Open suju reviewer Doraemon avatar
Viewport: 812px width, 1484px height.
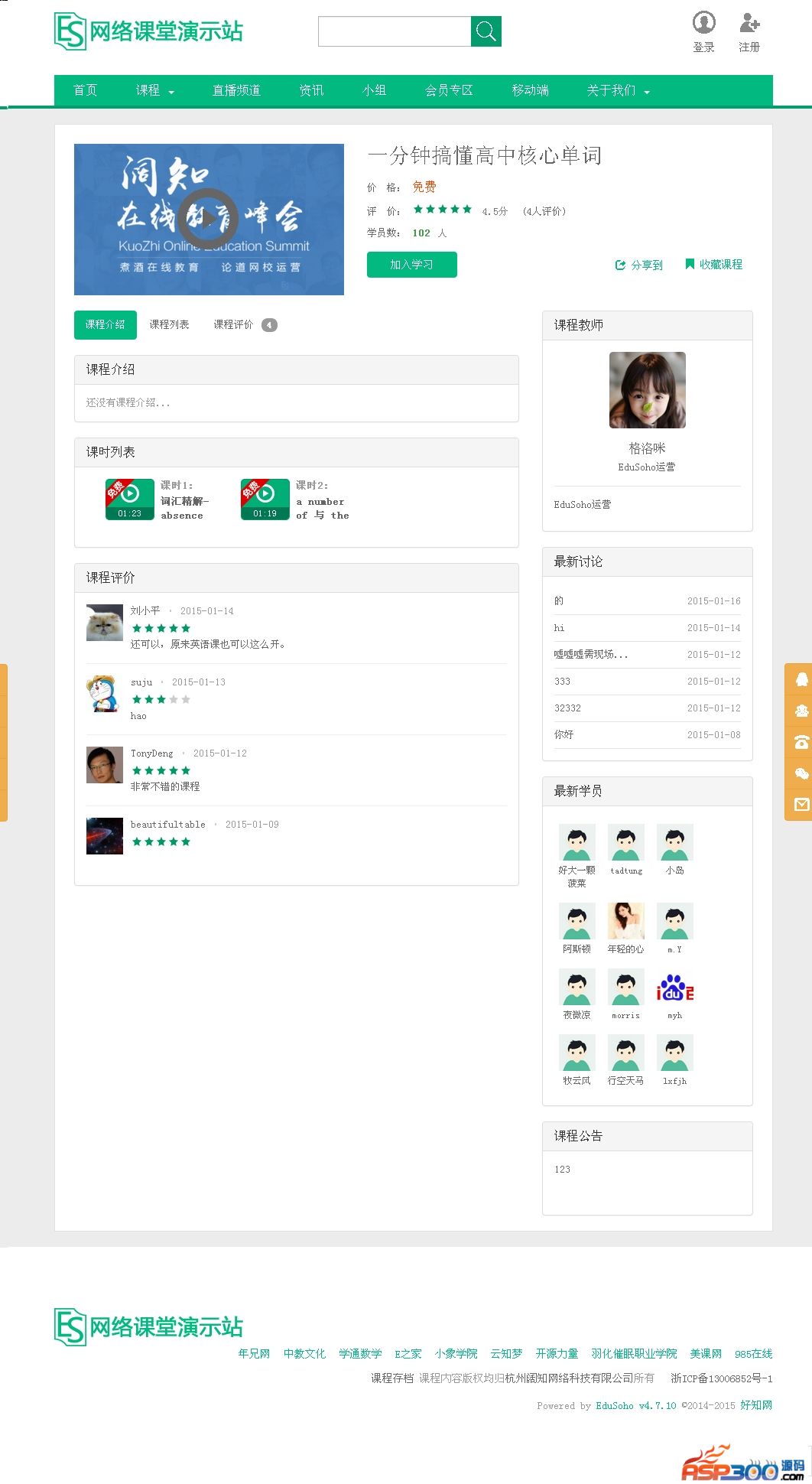tap(105, 694)
